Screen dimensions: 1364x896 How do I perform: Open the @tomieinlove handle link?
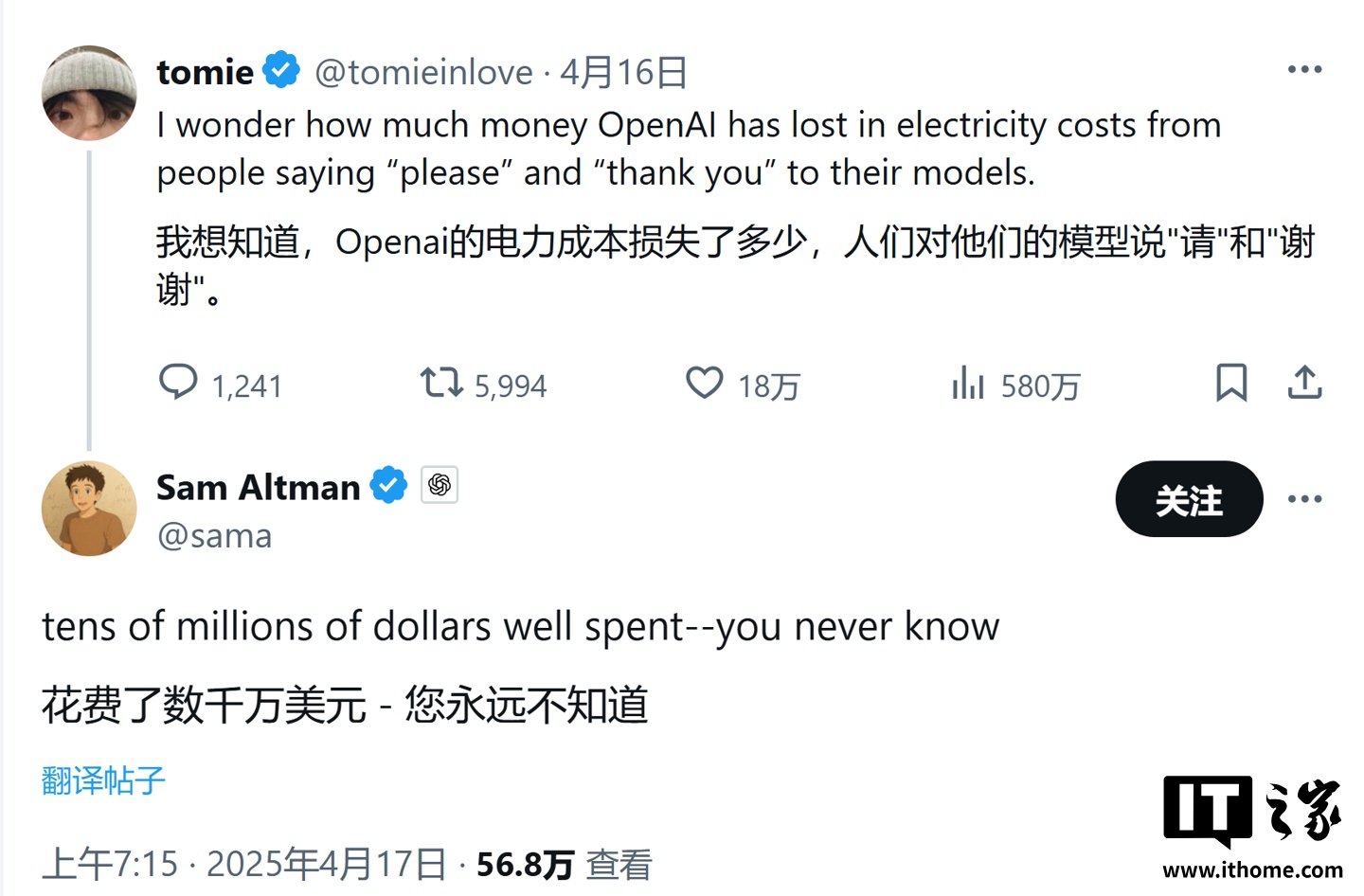pyautogui.click(x=423, y=72)
